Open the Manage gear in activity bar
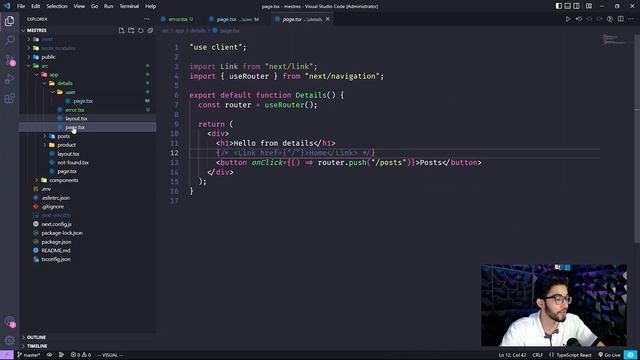This screenshot has width=640, height=360. [x=9, y=340]
